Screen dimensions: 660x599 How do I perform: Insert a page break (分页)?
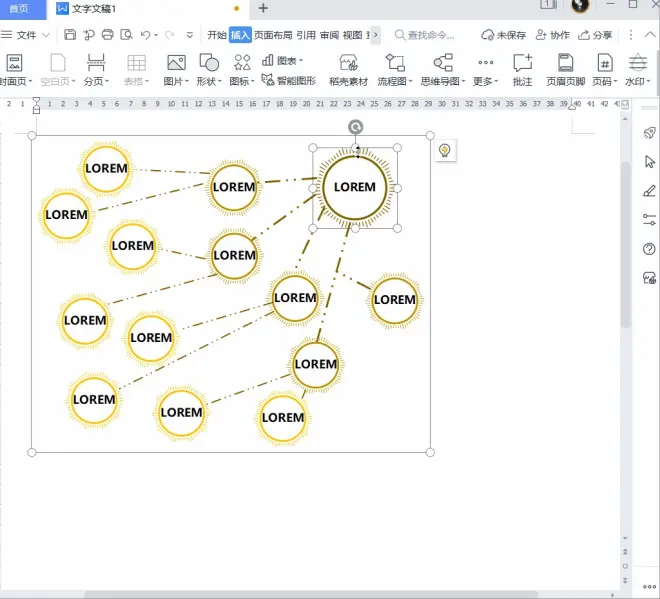pyautogui.click(x=96, y=70)
